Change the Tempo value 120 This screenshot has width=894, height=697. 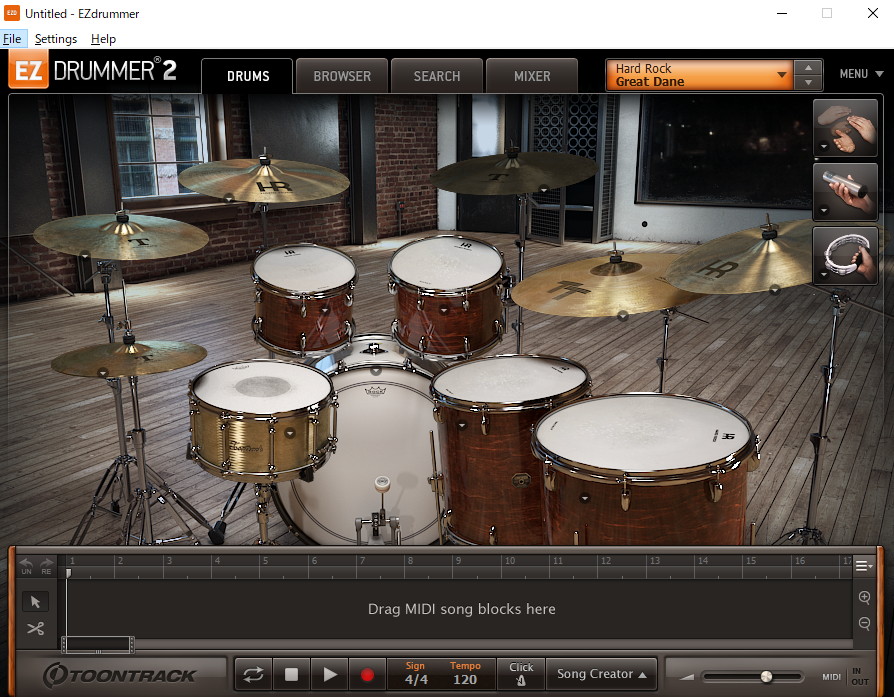[x=465, y=679]
